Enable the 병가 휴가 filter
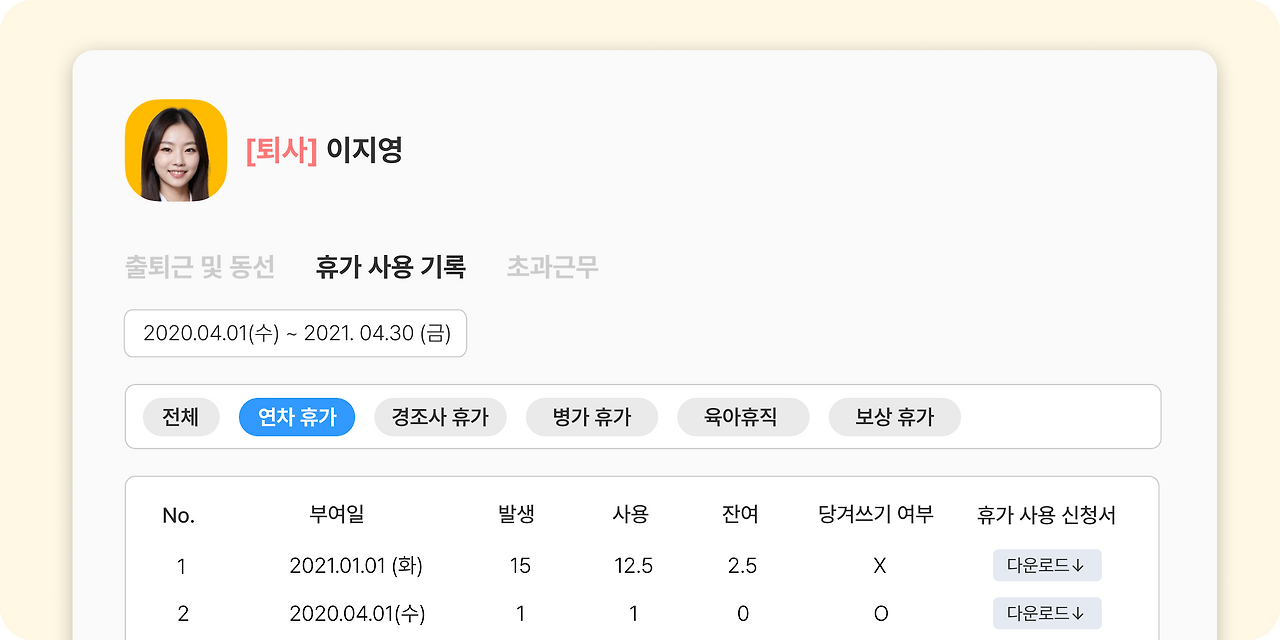This screenshot has width=1280, height=640. [x=591, y=417]
